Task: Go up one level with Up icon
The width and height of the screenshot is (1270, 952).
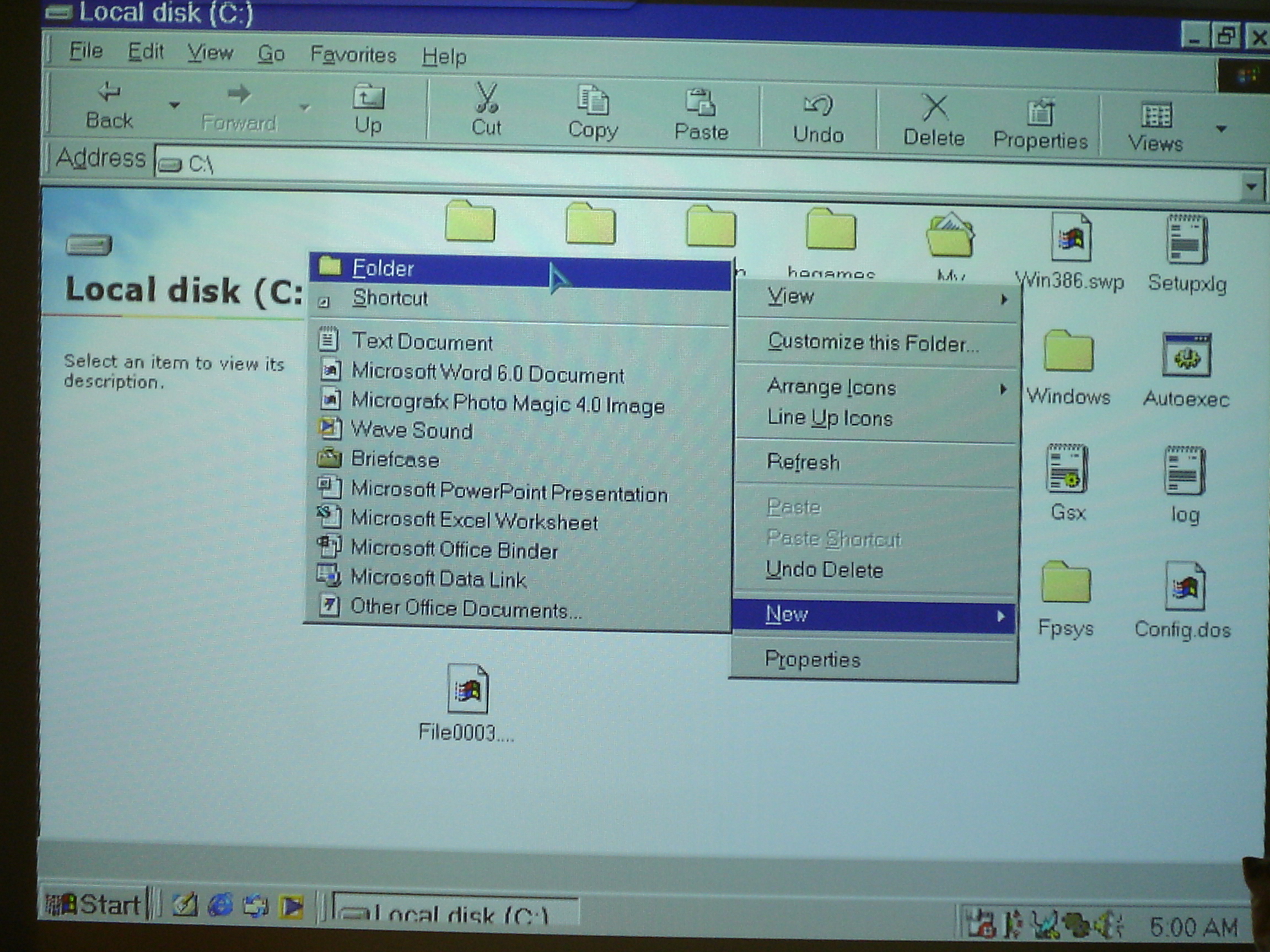Action: click(368, 97)
